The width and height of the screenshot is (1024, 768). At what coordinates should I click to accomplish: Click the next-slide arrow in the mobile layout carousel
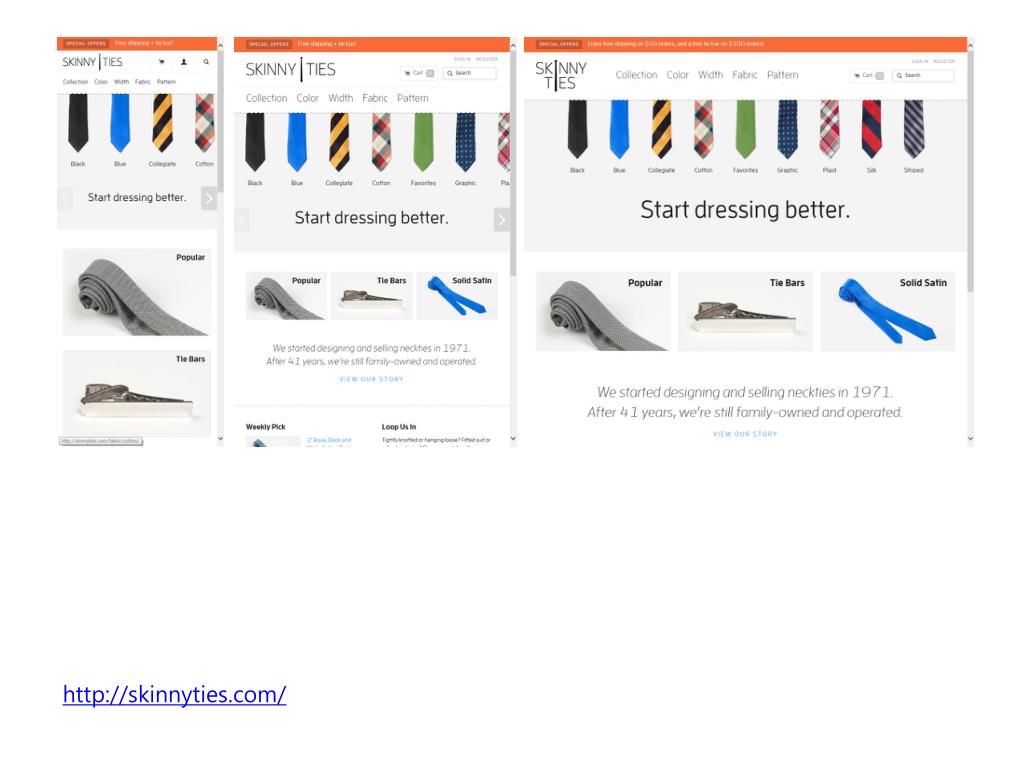coord(209,198)
